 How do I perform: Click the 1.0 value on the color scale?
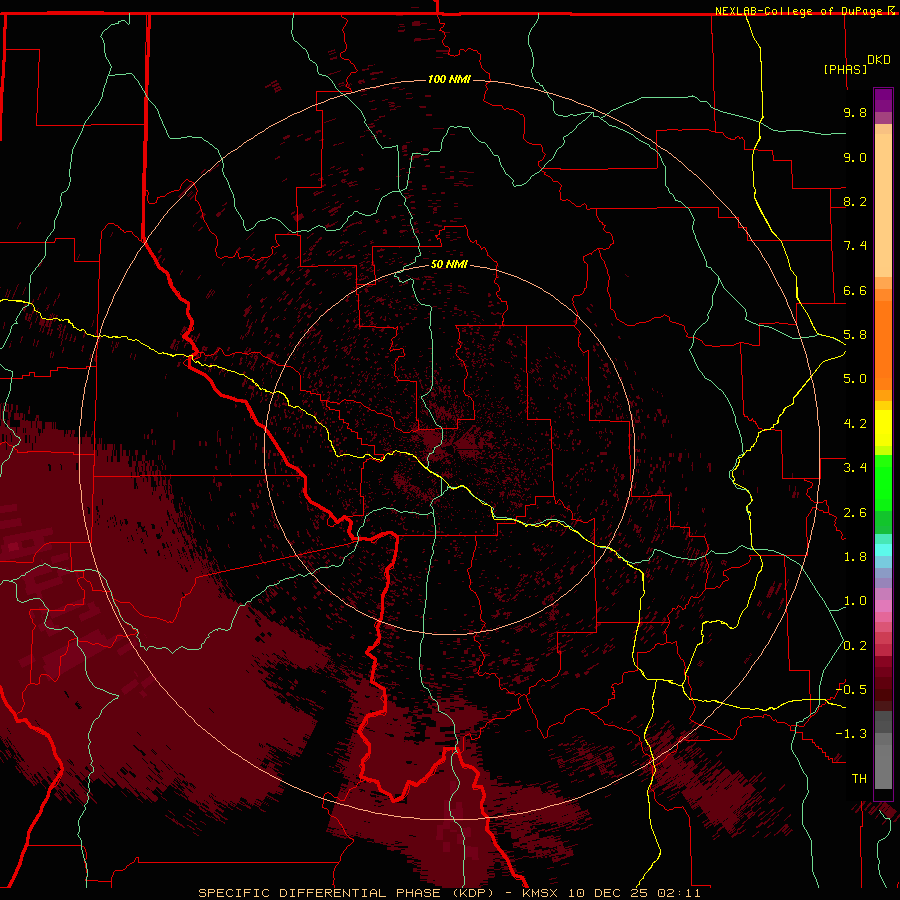[855, 601]
